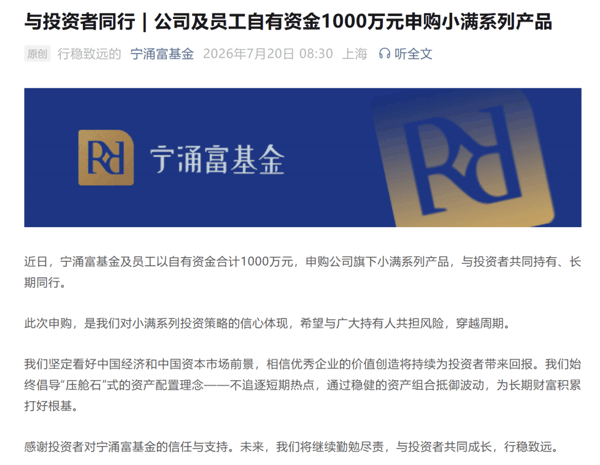600x465 pixels.
Task: Click the 原创 original tag
Action: 37,54
